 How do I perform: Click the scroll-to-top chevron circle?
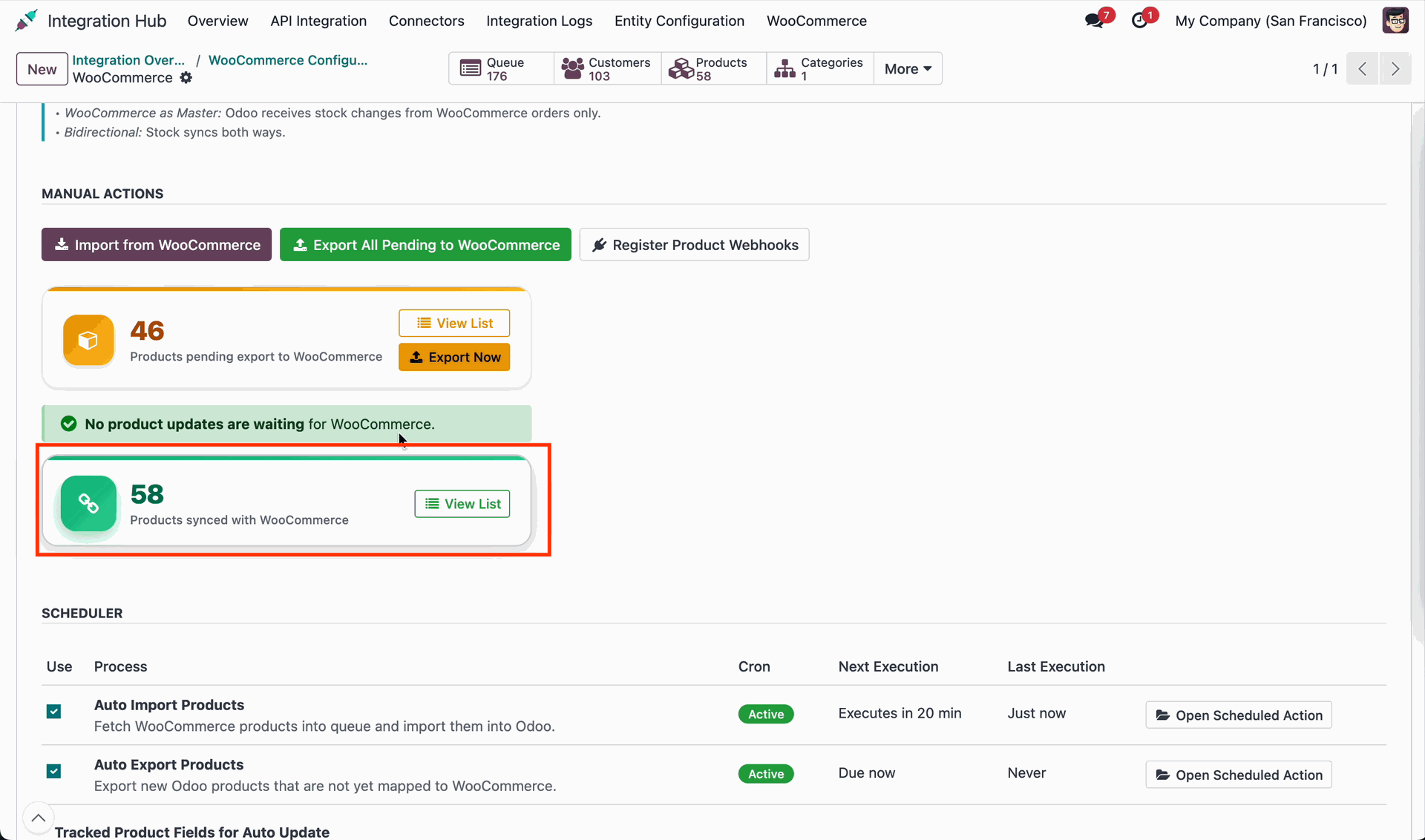tap(39, 818)
